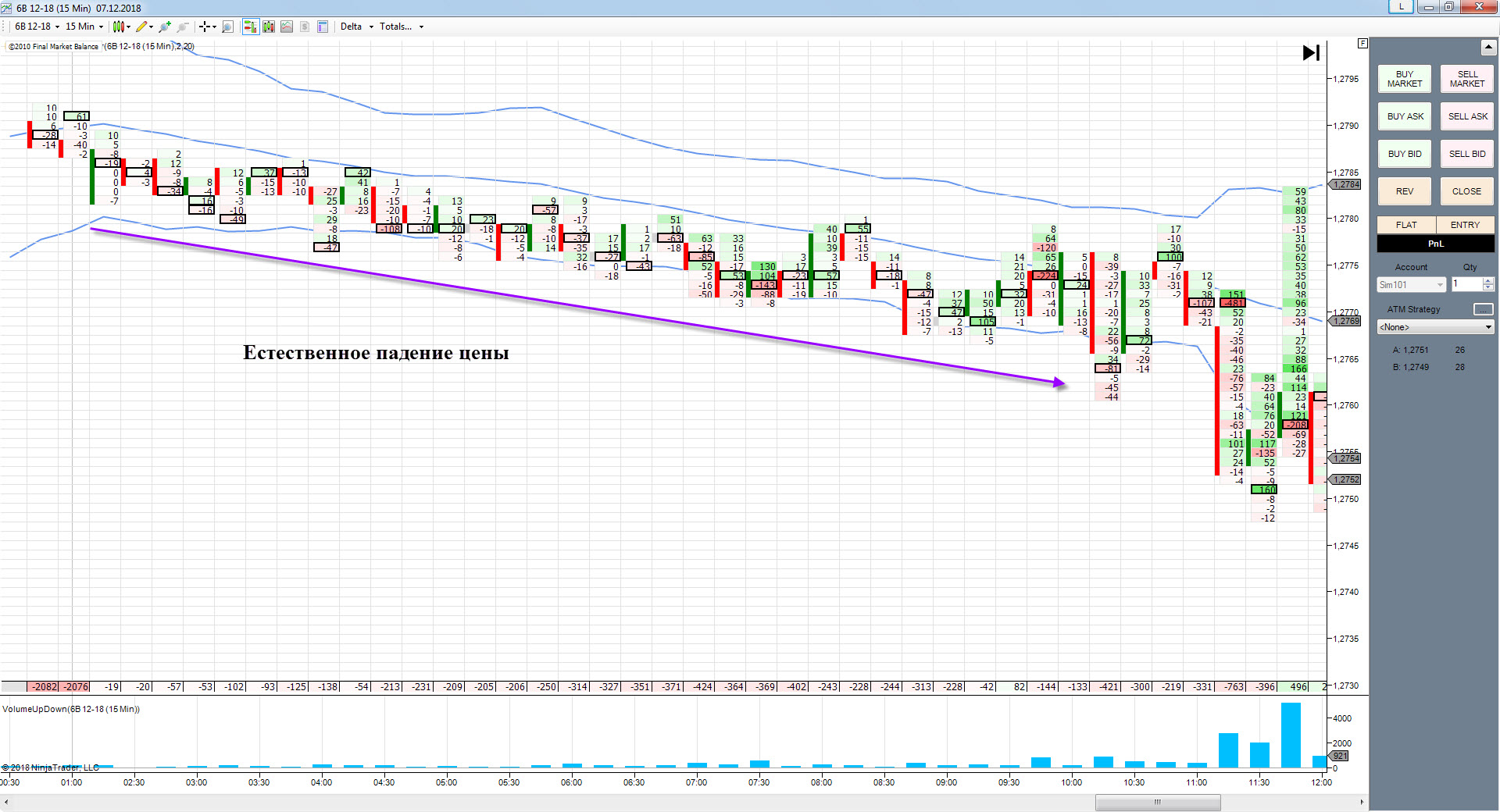Restore down the chart window
1500x812 pixels.
(1448, 7)
